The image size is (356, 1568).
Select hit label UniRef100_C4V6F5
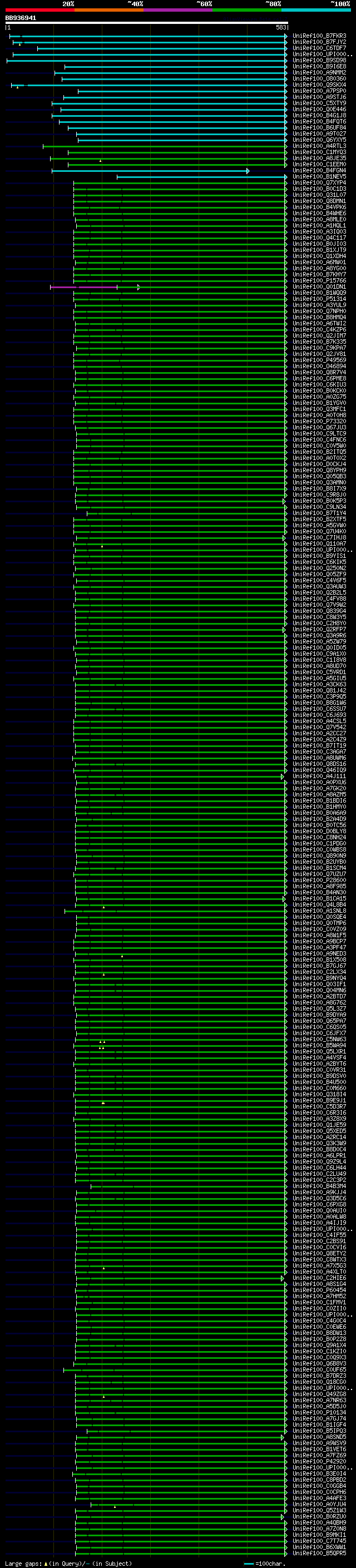pos(319,581)
